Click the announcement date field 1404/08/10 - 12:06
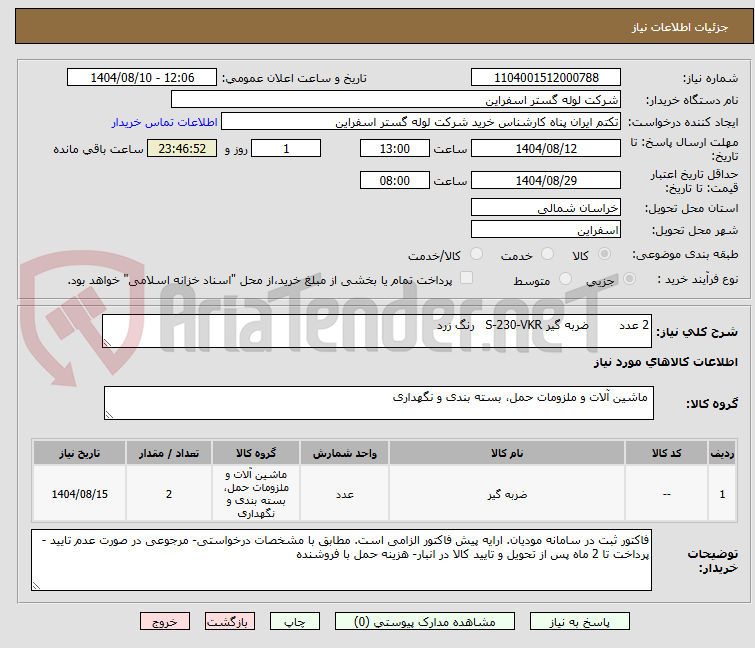This screenshot has width=755, height=648. click(142, 78)
